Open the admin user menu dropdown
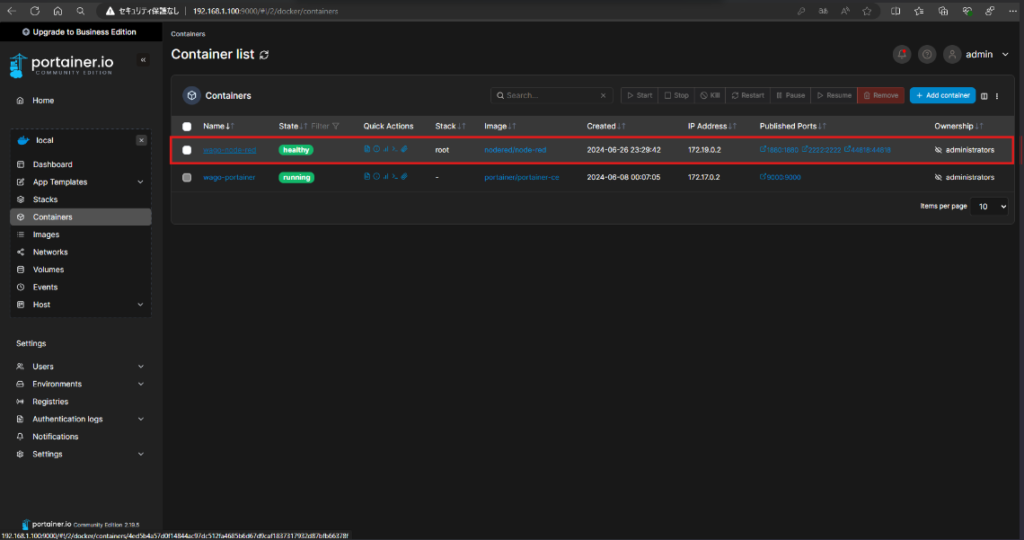Viewport: 1024px width, 540px height. [x=978, y=54]
